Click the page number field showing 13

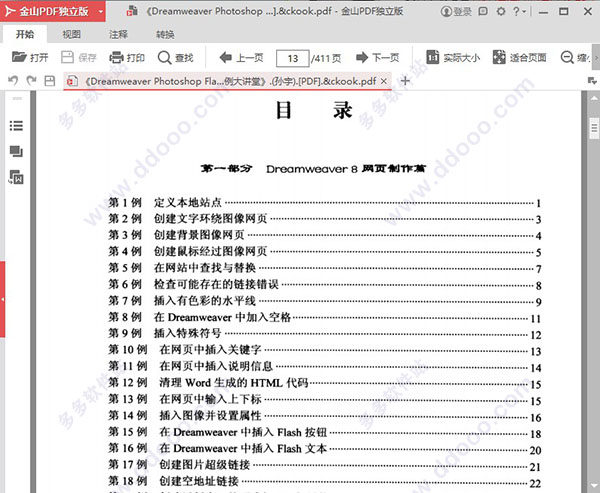click(x=292, y=58)
